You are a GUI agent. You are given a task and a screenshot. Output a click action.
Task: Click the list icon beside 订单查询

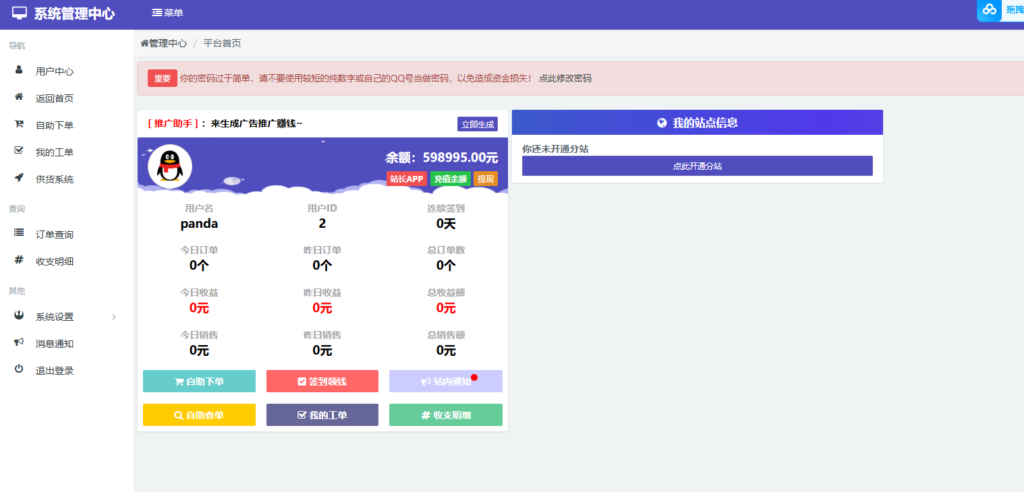click(19, 233)
